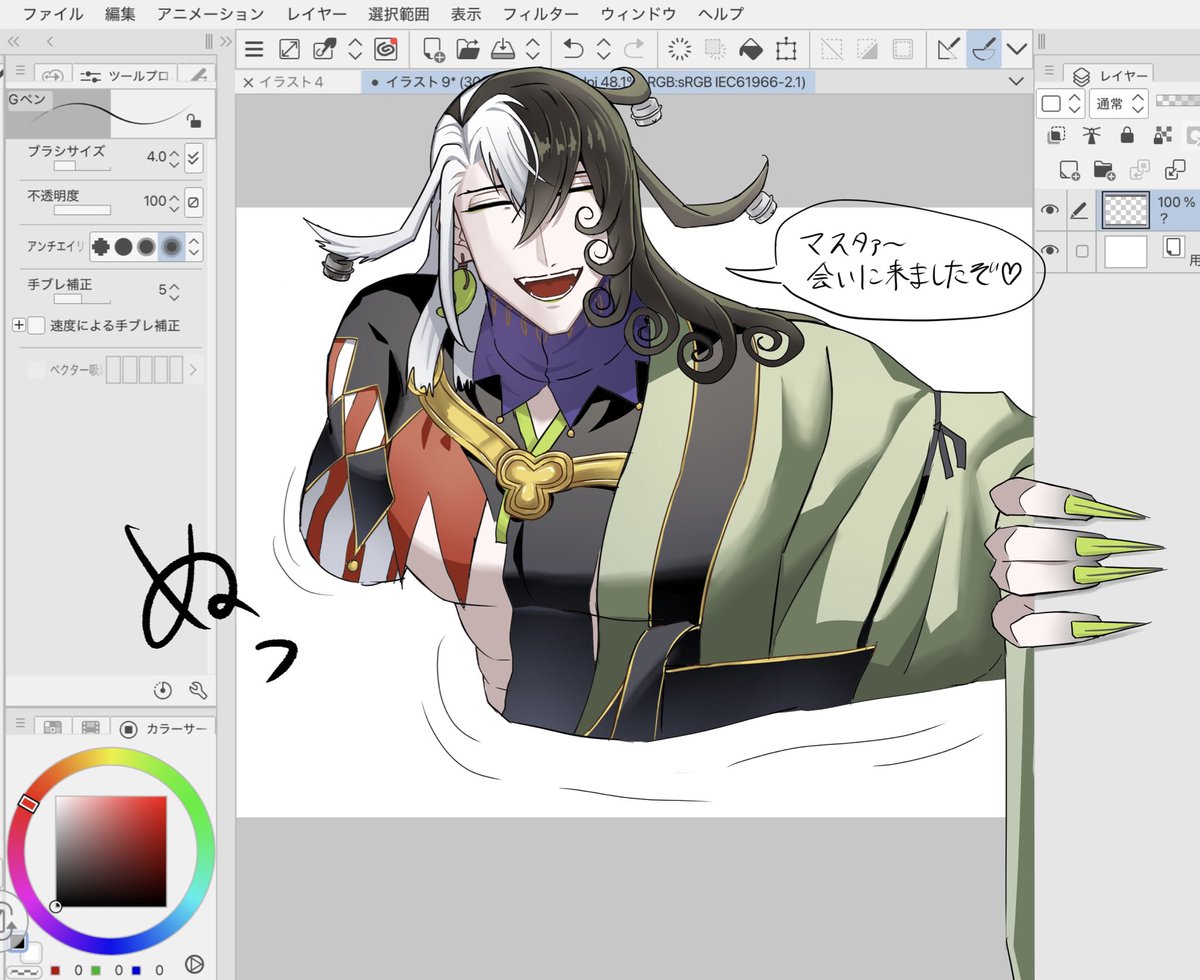Select no anti-aliasing option
This screenshot has height=980, width=1200.
click(101, 246)
